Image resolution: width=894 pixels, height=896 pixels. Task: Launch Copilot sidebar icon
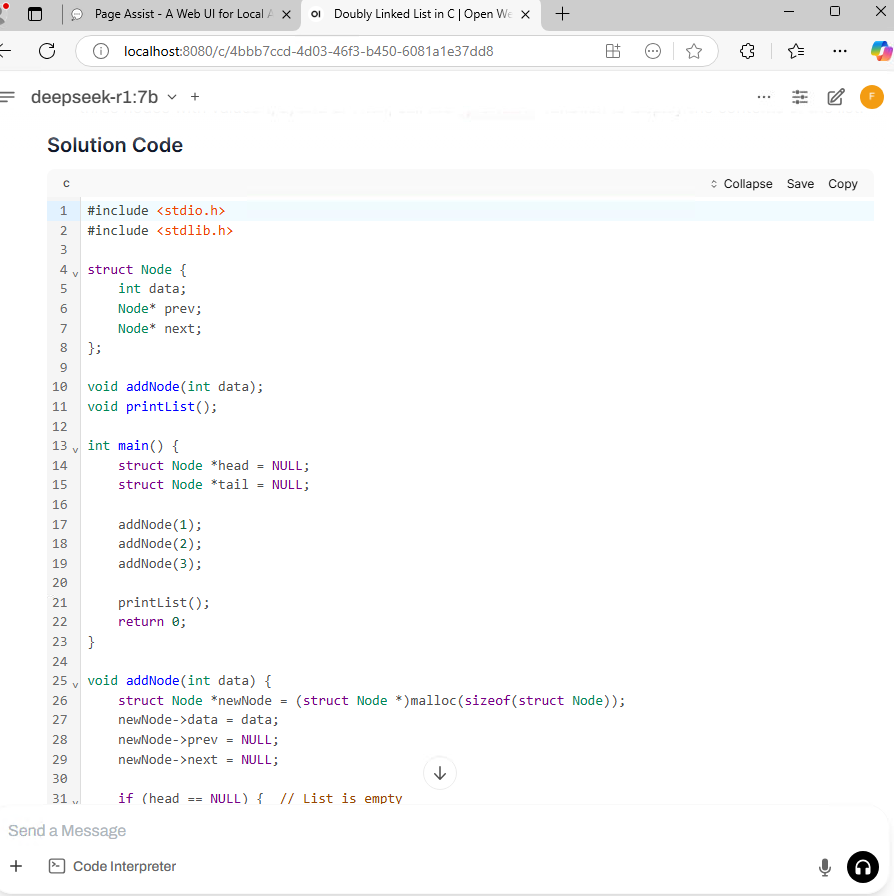pos(881,51)
